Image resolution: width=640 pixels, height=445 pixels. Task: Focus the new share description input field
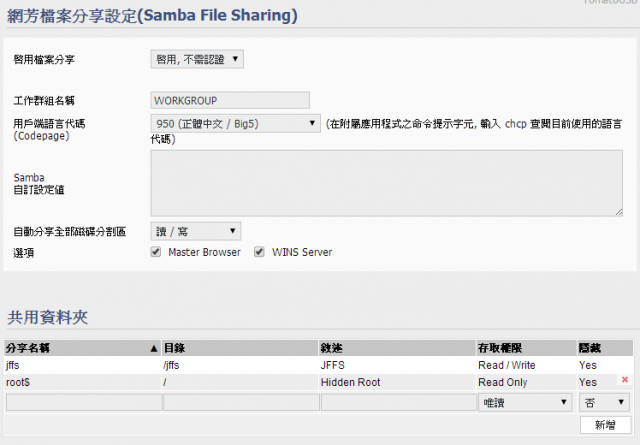tap(399, 403)
